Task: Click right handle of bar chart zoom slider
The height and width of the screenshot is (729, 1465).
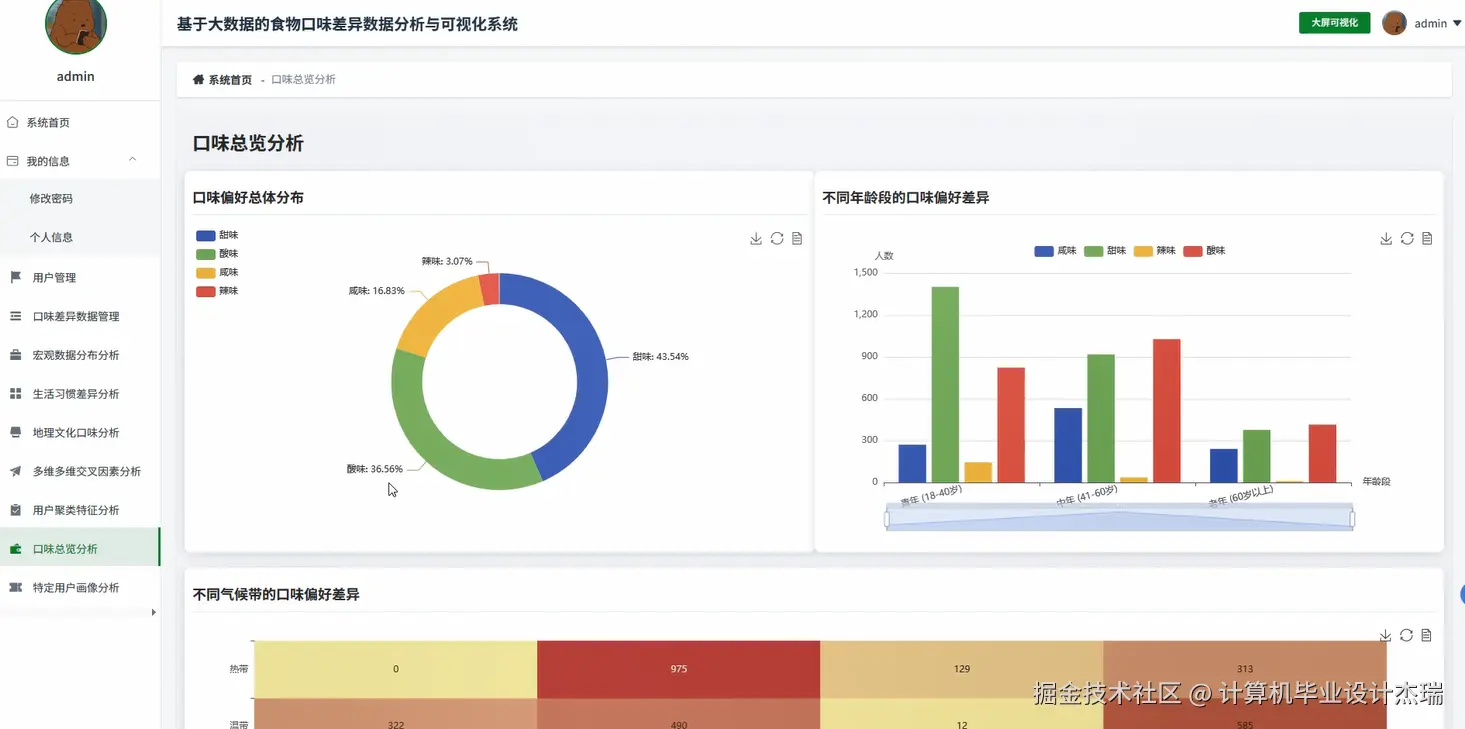Action: pos(1352,519)
